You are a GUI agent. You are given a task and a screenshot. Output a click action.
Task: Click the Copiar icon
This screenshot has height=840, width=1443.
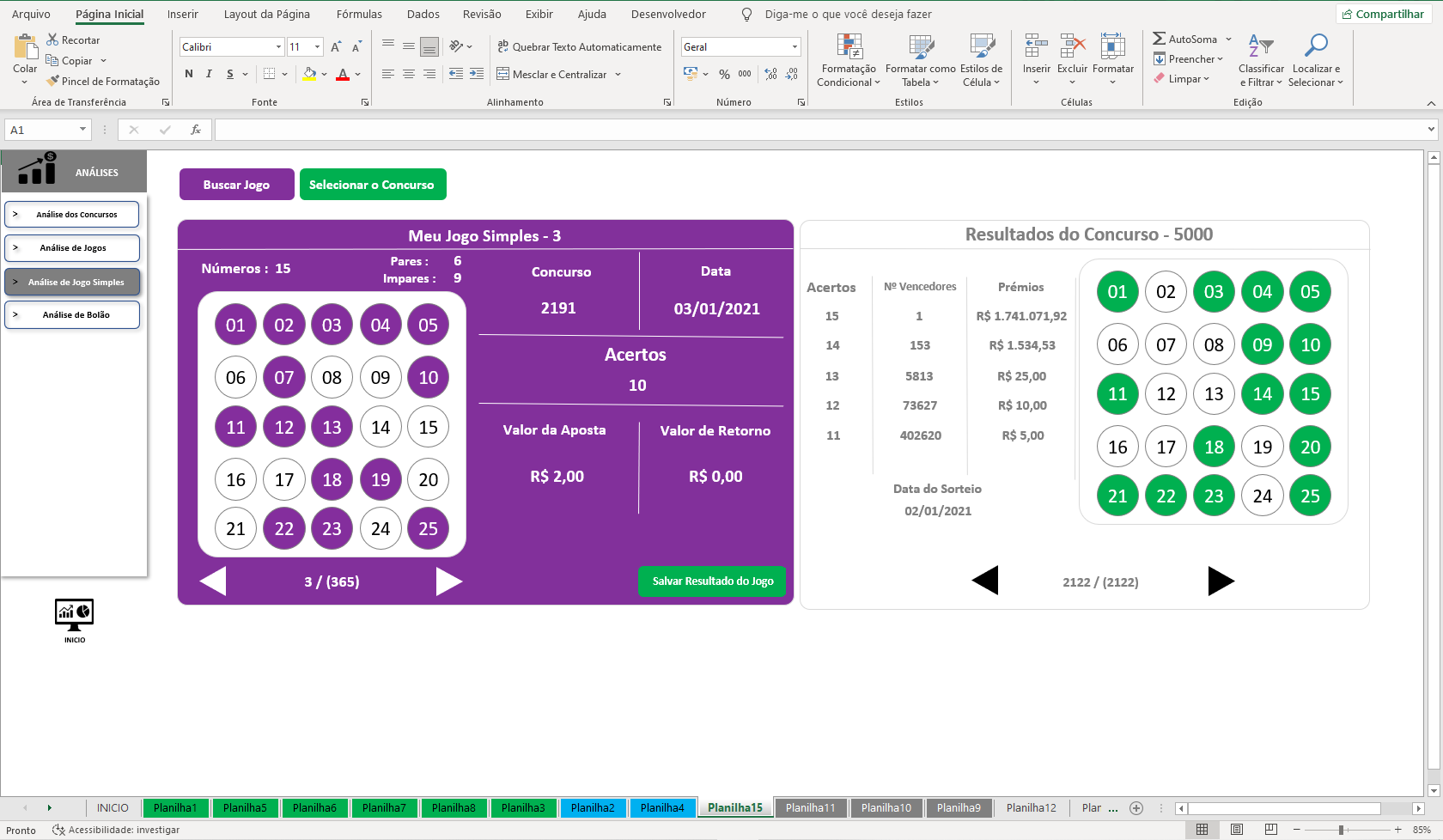(x=52, y=60)
